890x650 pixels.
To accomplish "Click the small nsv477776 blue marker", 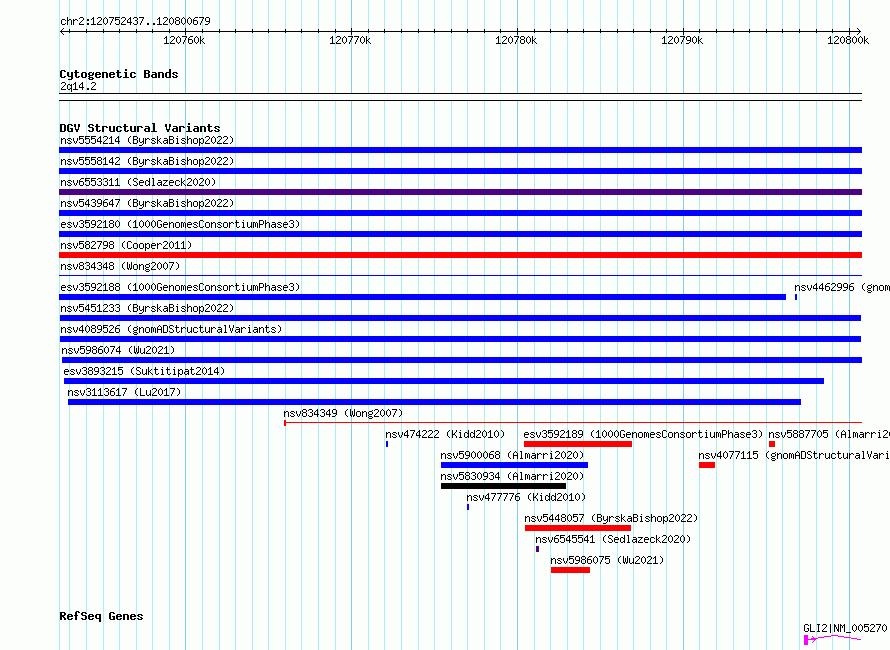I will click(468, 507).
